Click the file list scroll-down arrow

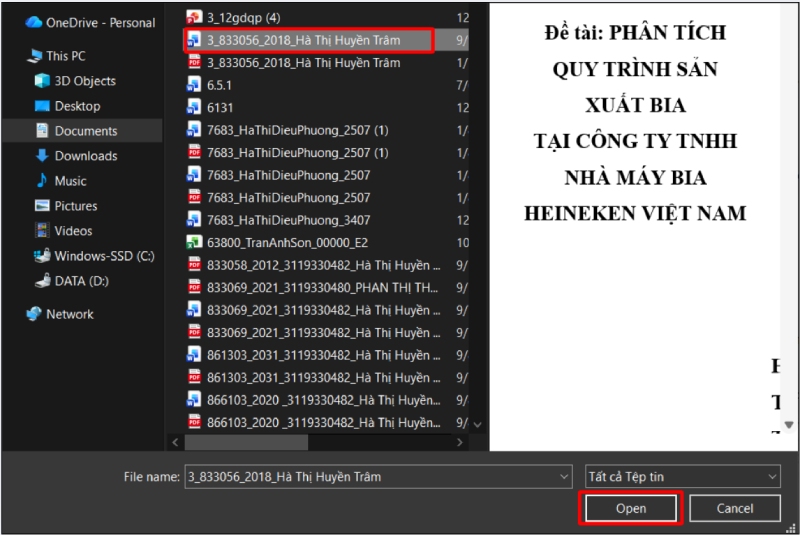pyautogui.click(x=478, y=424)
